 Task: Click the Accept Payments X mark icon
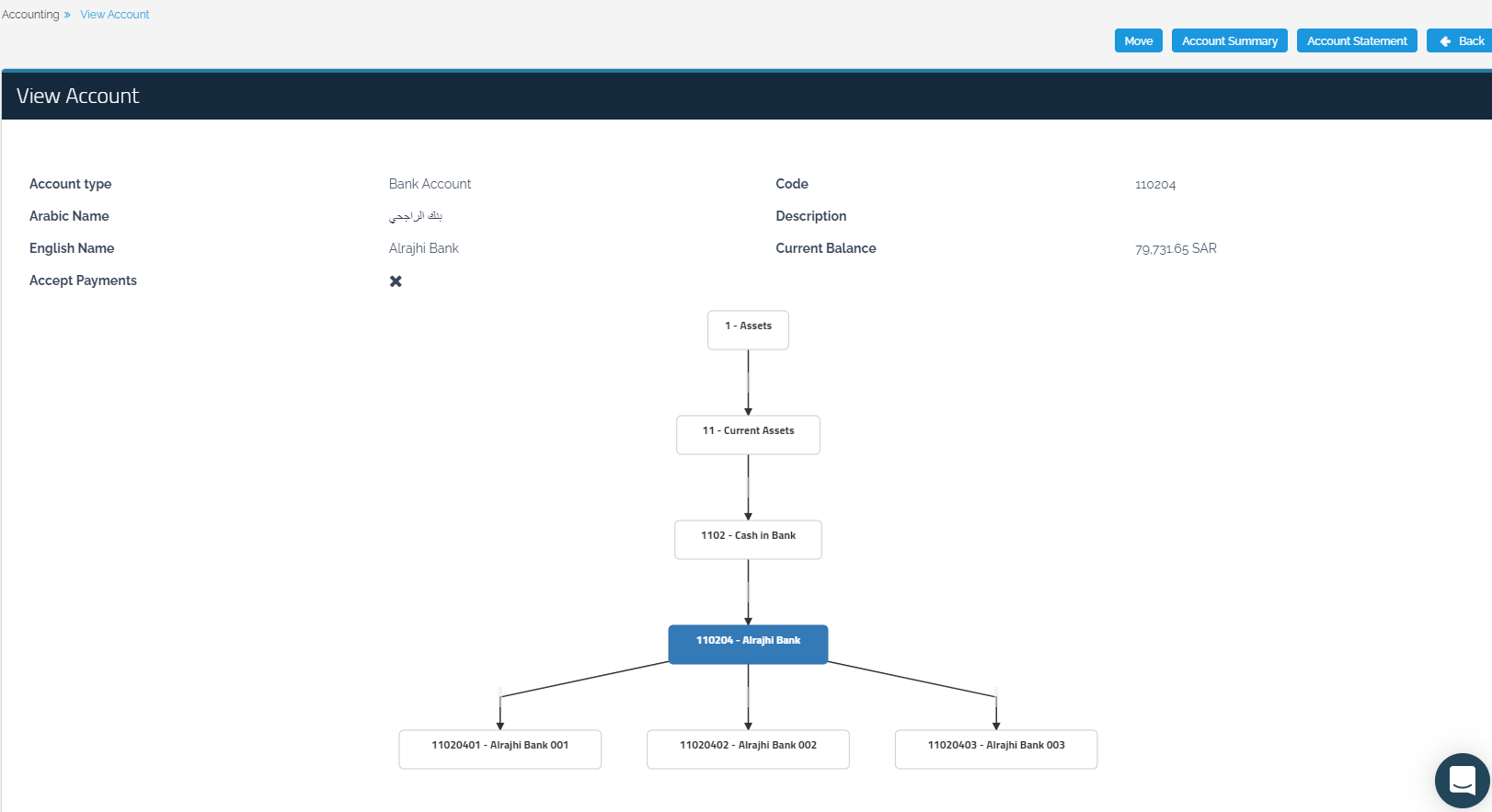point(396,281)
